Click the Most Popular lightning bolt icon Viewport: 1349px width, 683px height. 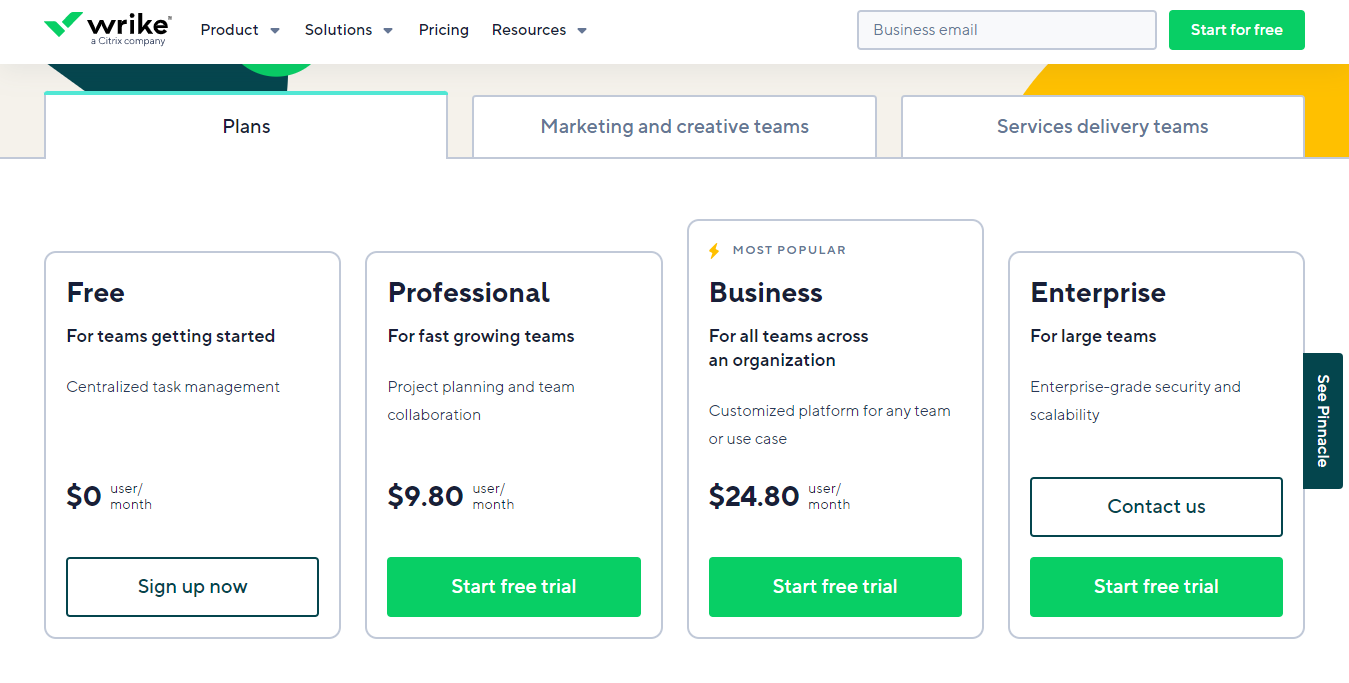point(714,251)
